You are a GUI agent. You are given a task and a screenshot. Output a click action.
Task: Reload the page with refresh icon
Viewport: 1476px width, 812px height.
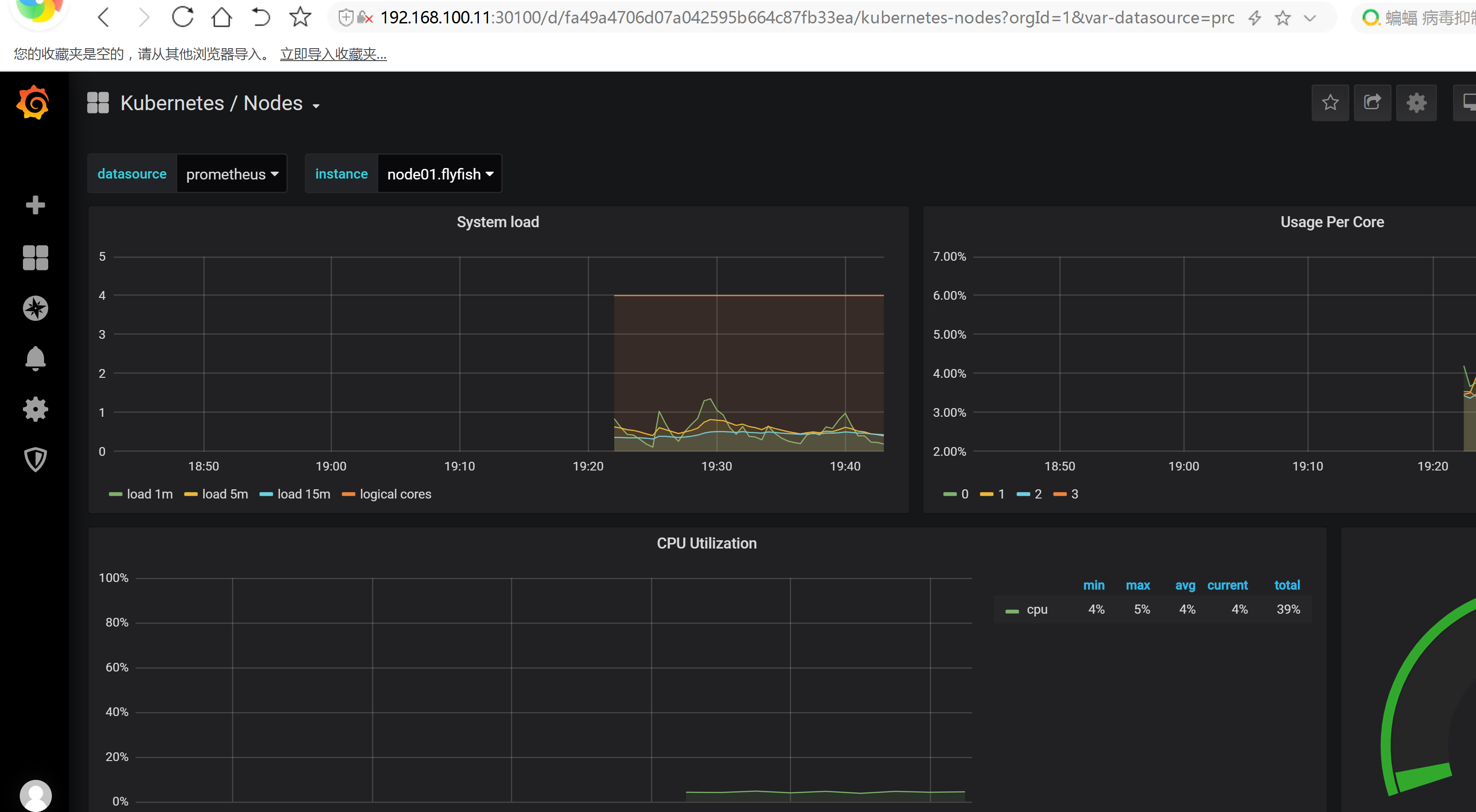[x=183, y=17]
